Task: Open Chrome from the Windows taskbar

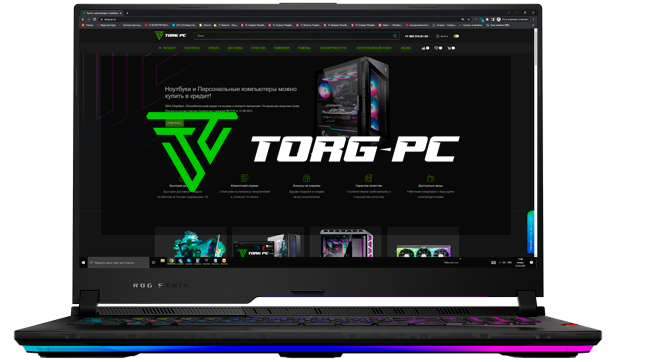Action: tap(171, 261)
